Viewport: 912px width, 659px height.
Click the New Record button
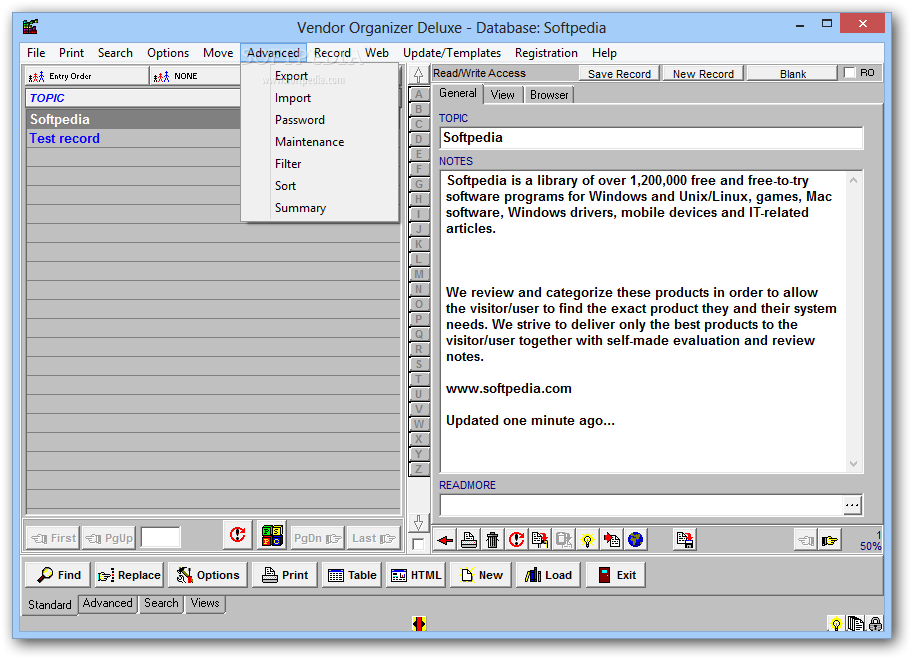click(703, 73)
